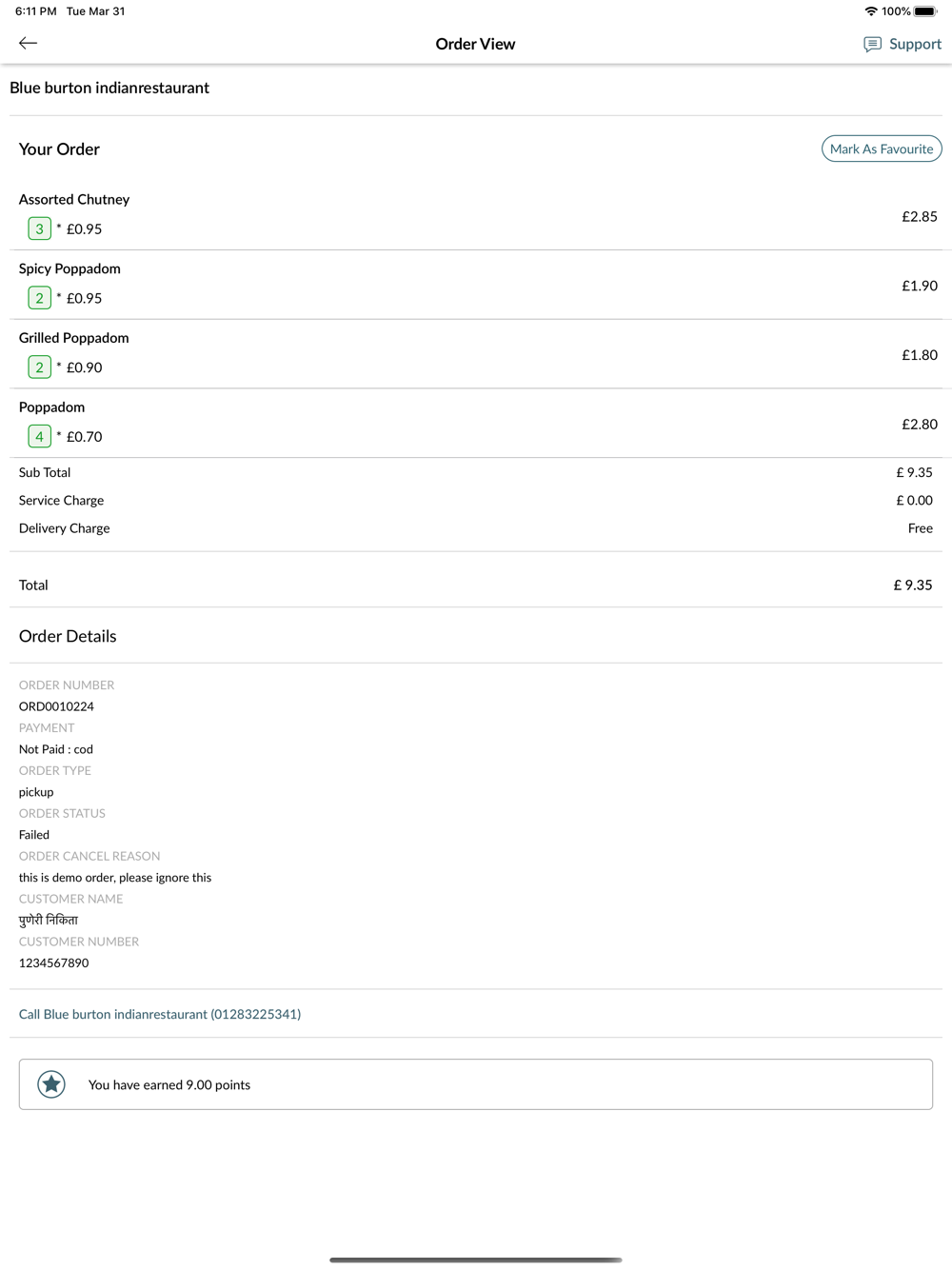Go back using the arrow icon
This screenshot has height=1270, width=952.
[x=29, y=43]
